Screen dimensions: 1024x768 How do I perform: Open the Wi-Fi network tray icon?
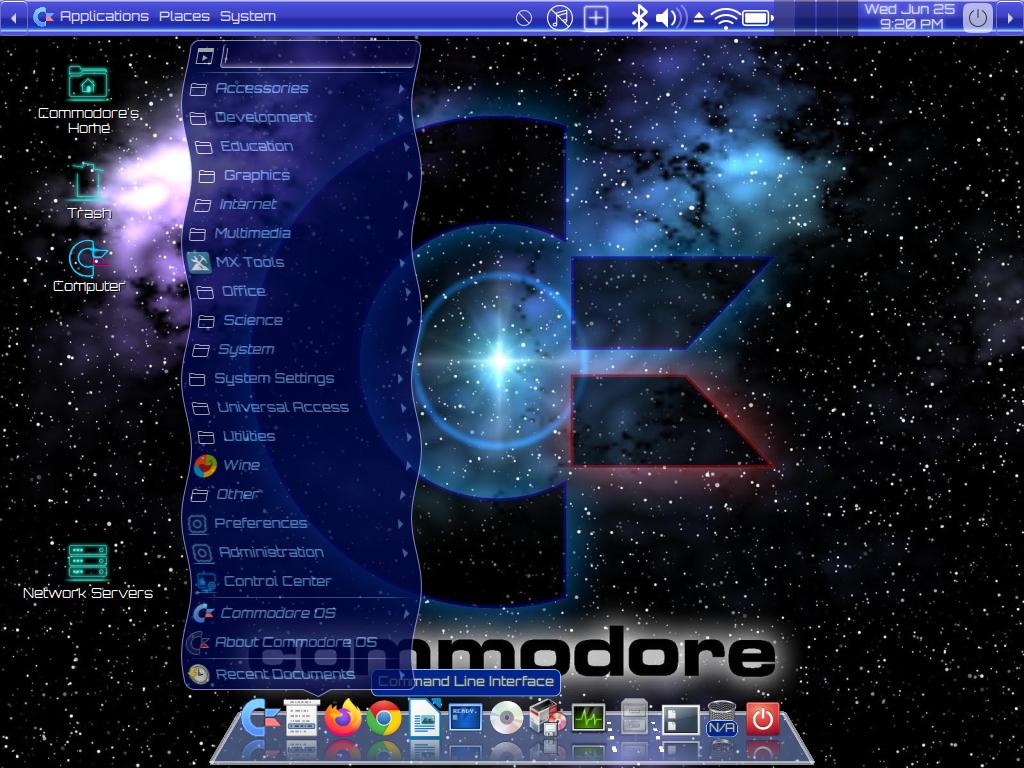point(726,18)
